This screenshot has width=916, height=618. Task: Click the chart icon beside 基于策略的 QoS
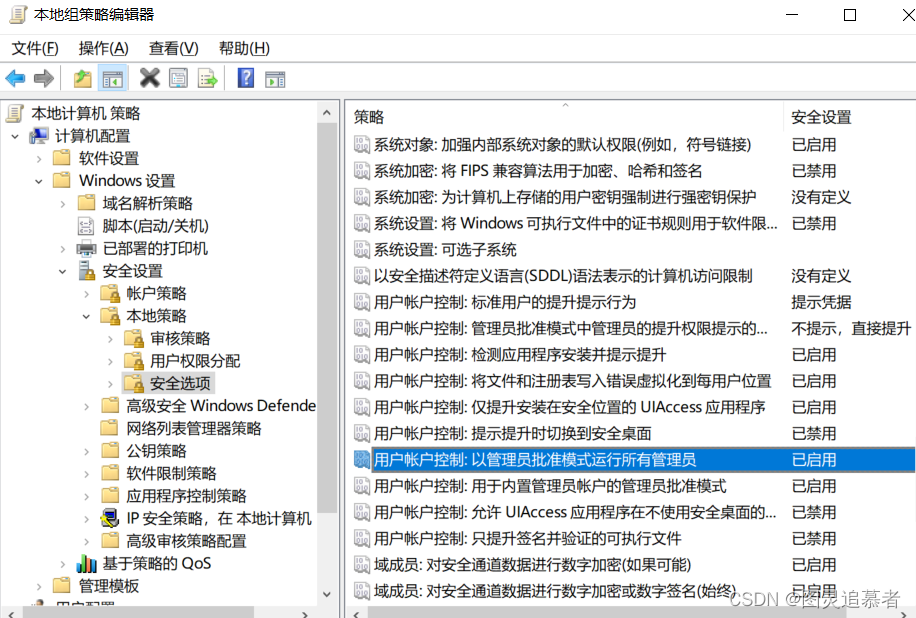(86, 563)
